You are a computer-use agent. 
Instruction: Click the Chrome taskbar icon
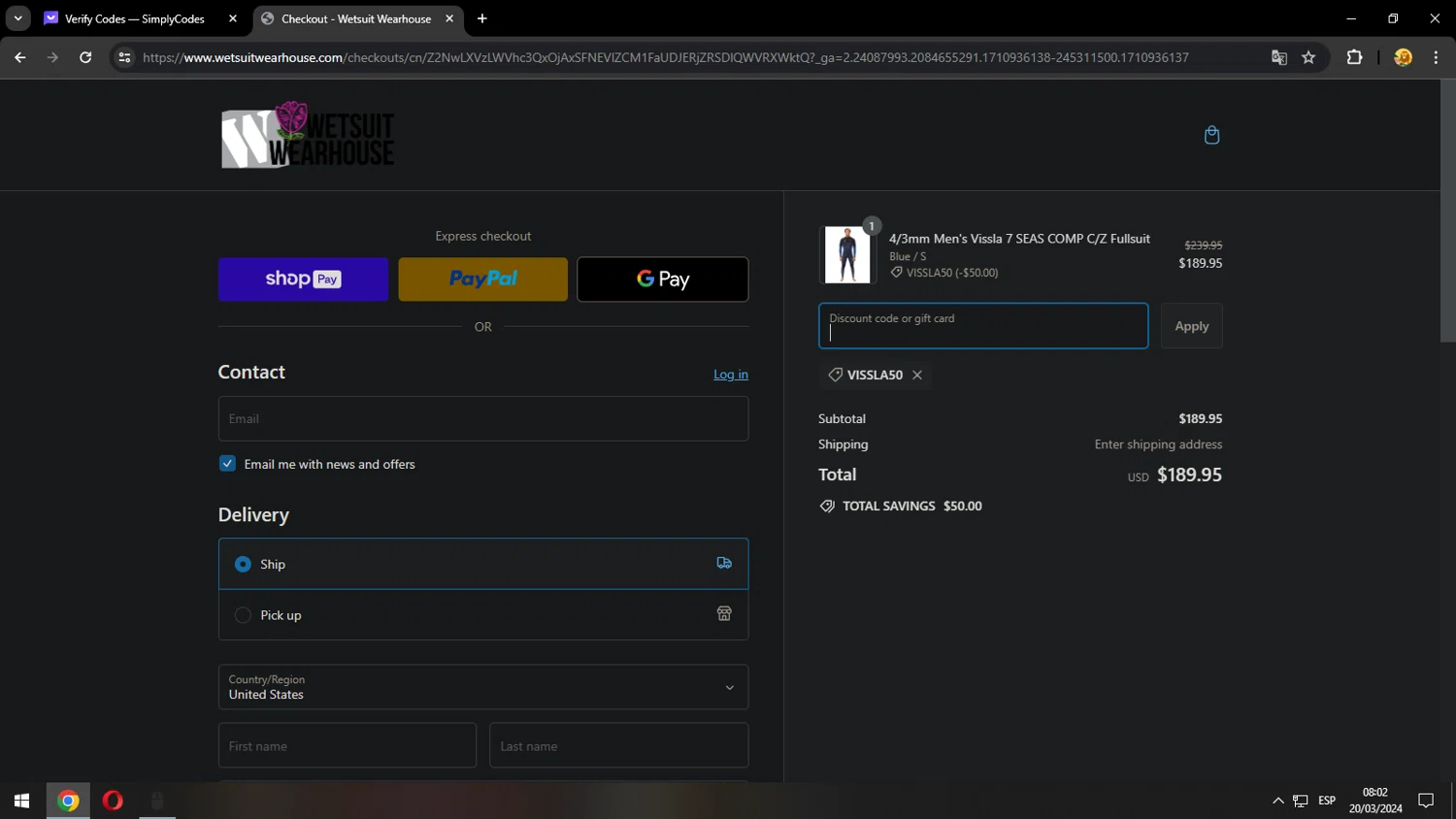point(68,801)
